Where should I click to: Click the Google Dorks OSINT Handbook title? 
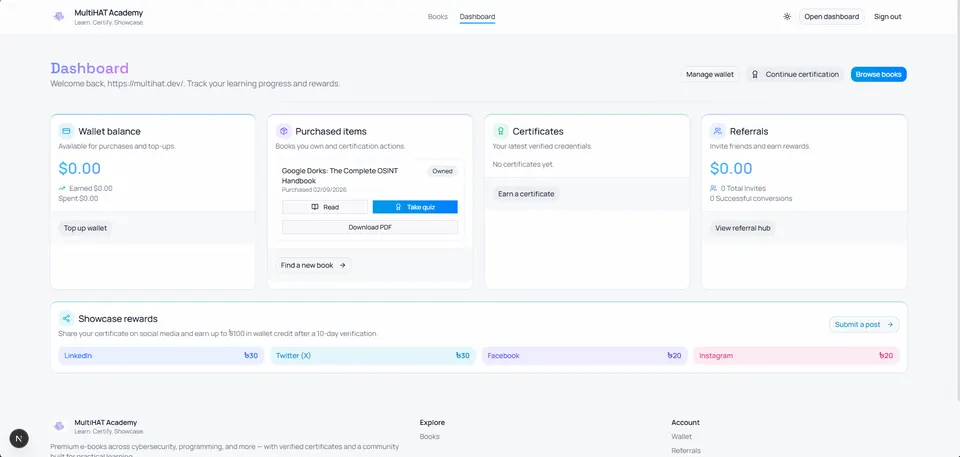click(340, 176)
